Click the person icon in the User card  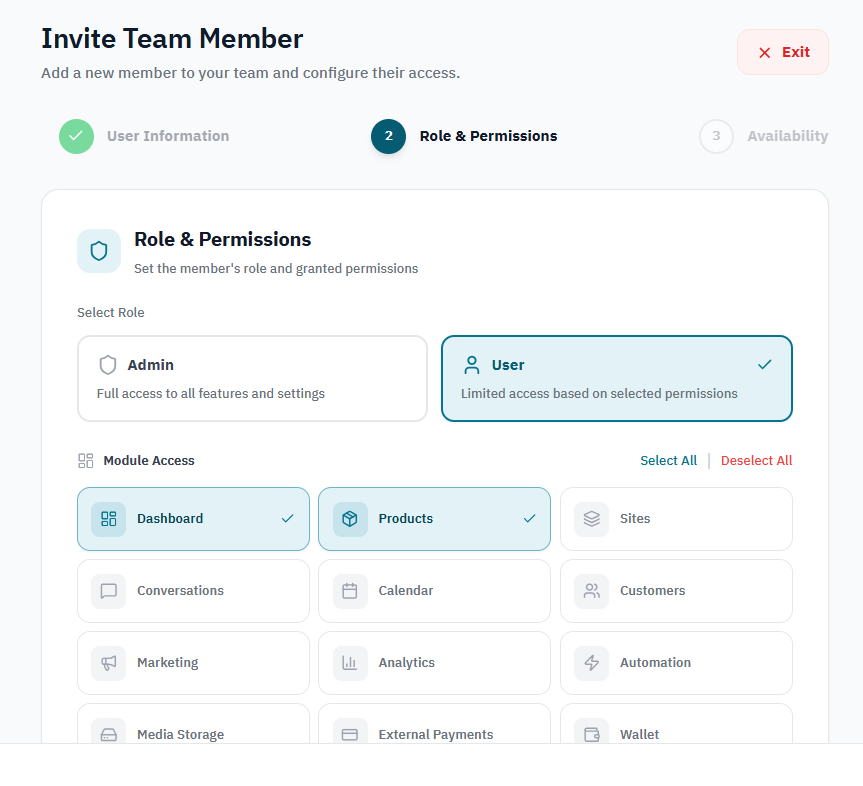[472, 365]
